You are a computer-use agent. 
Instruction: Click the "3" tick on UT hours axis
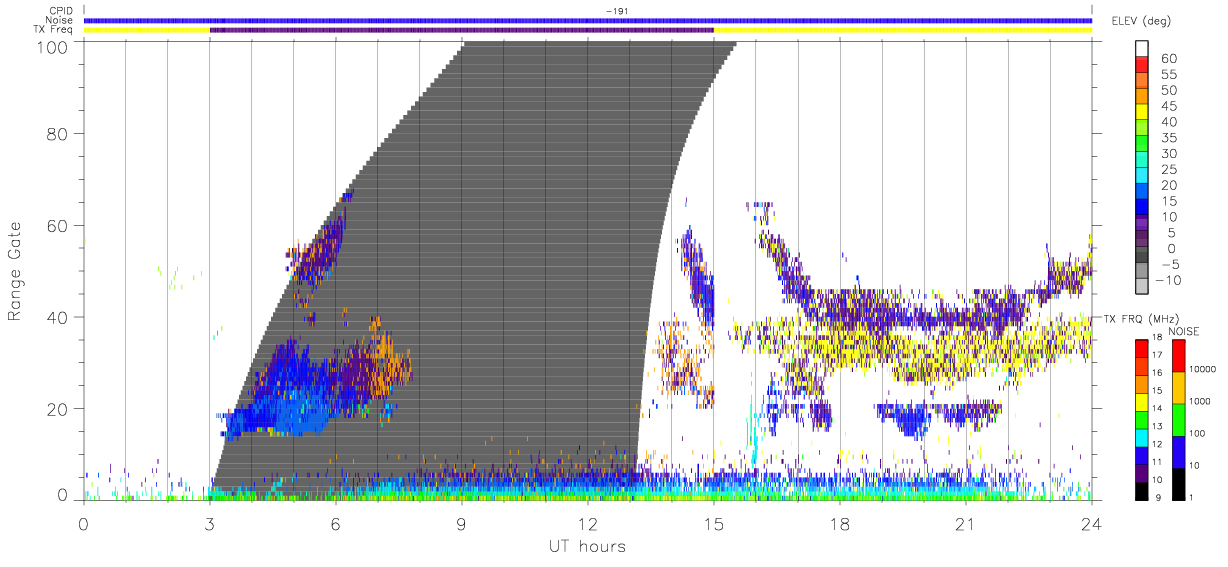click(x=210, y=524)
